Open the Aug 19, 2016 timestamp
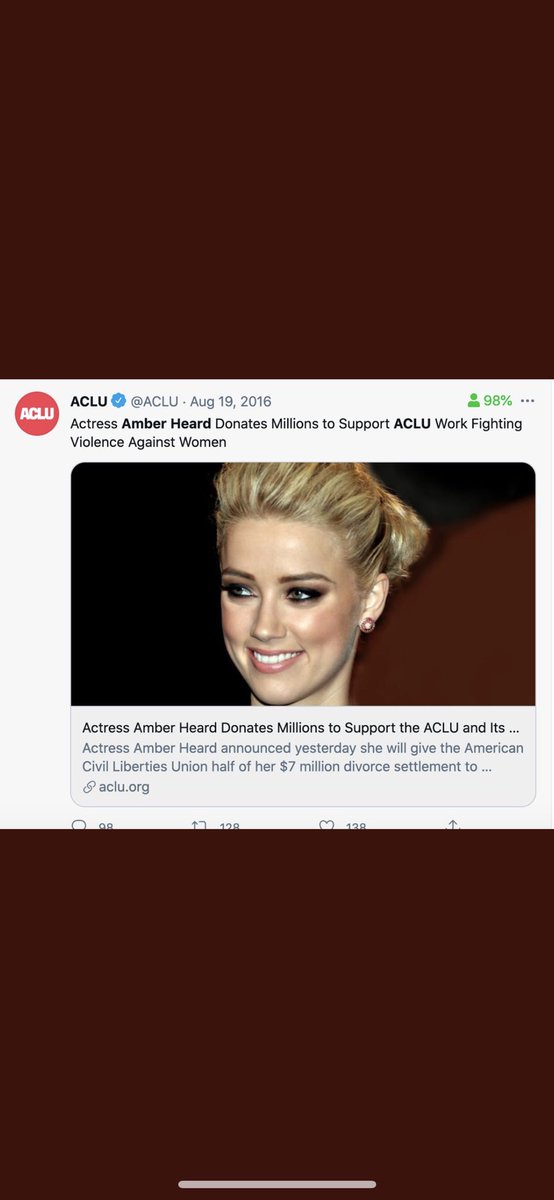The image size is (554, 1200). tap(233, 401)
